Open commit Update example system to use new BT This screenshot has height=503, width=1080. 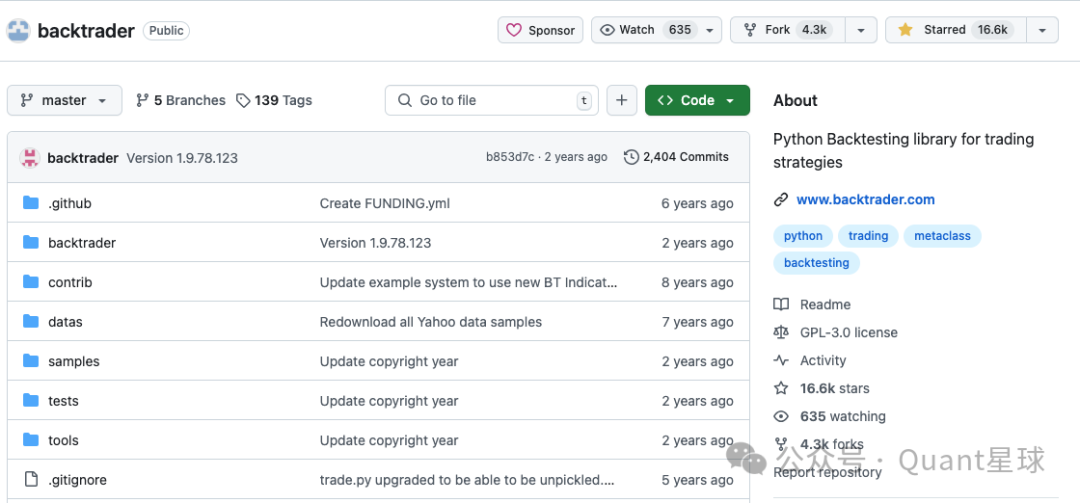point(468,283)
